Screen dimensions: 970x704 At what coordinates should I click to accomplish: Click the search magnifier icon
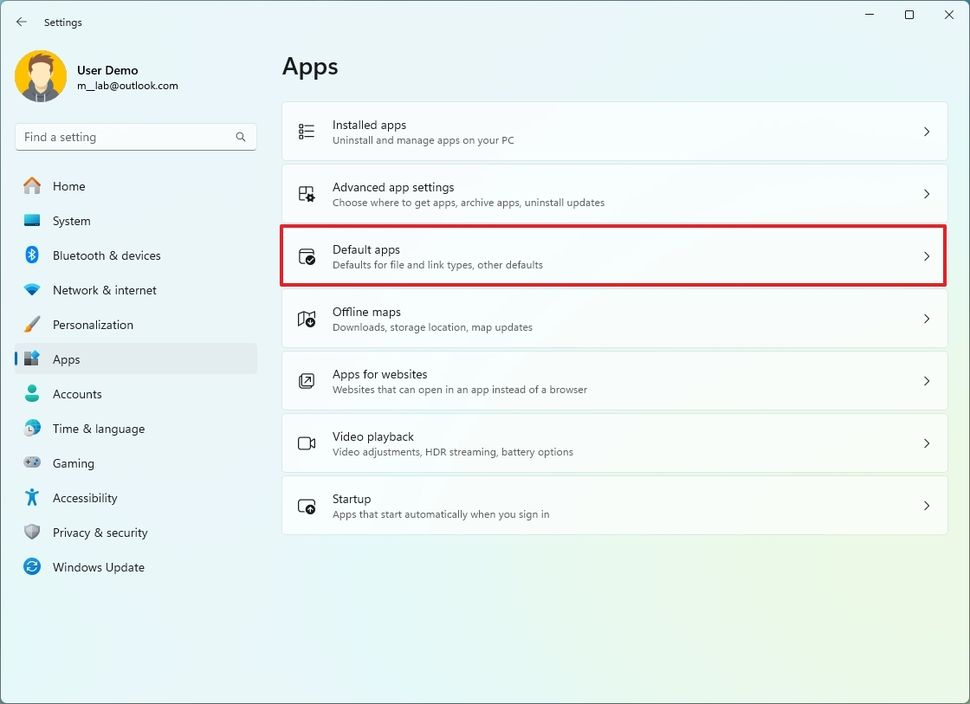(x=240, y=136)
